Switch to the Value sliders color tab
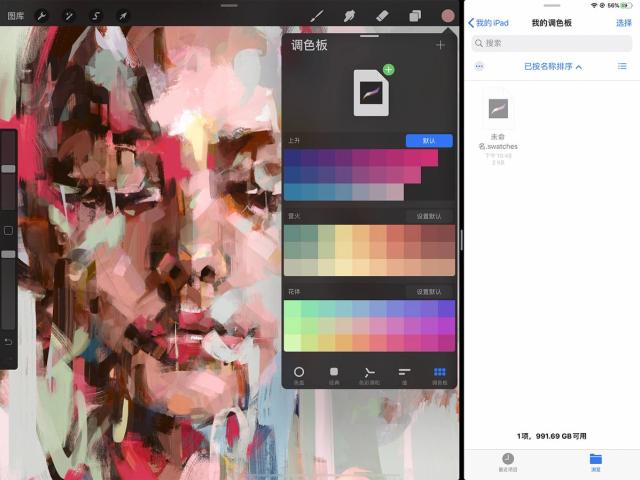The image size is (640, 480). click(404, 375)
